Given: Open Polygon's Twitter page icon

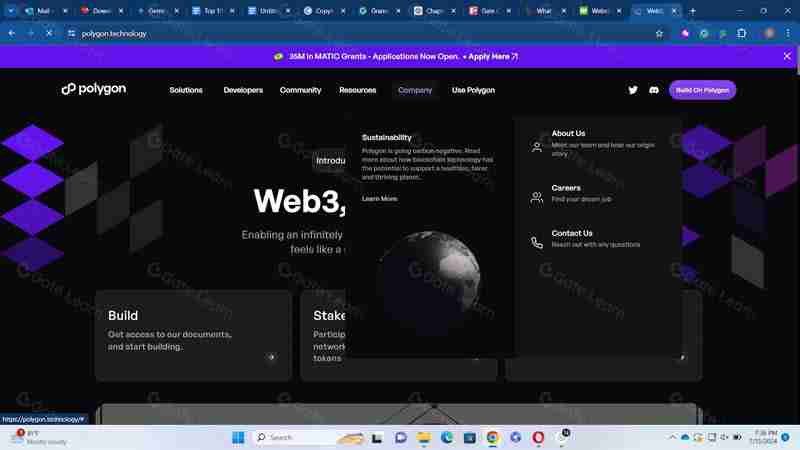Looking at the screenshot, I should pos(632,90).
